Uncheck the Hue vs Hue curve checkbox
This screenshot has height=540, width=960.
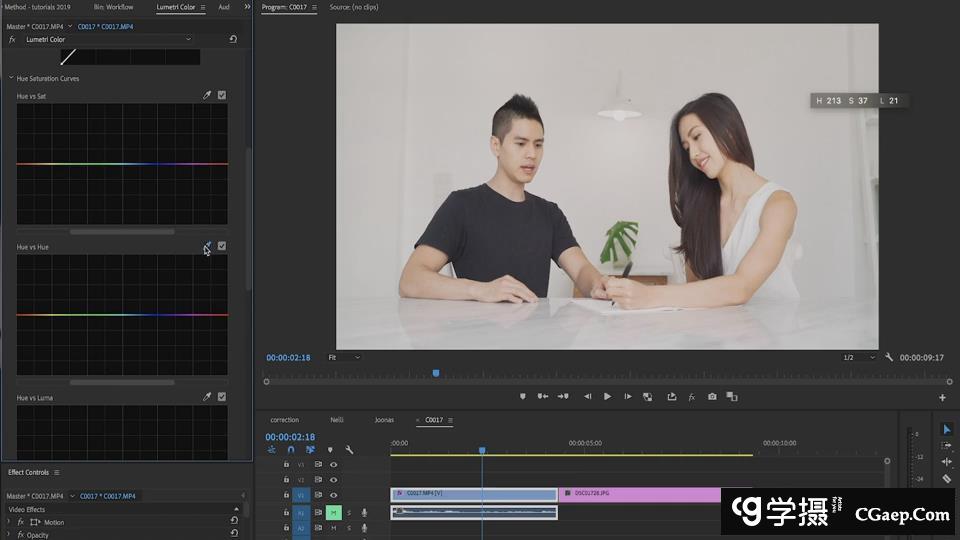pos(222,246)
